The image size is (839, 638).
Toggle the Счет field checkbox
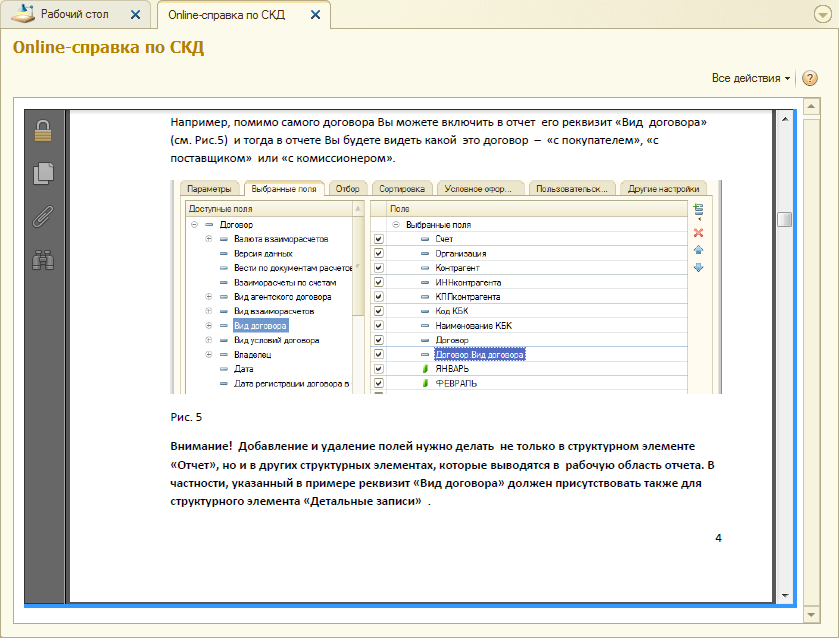379,239
